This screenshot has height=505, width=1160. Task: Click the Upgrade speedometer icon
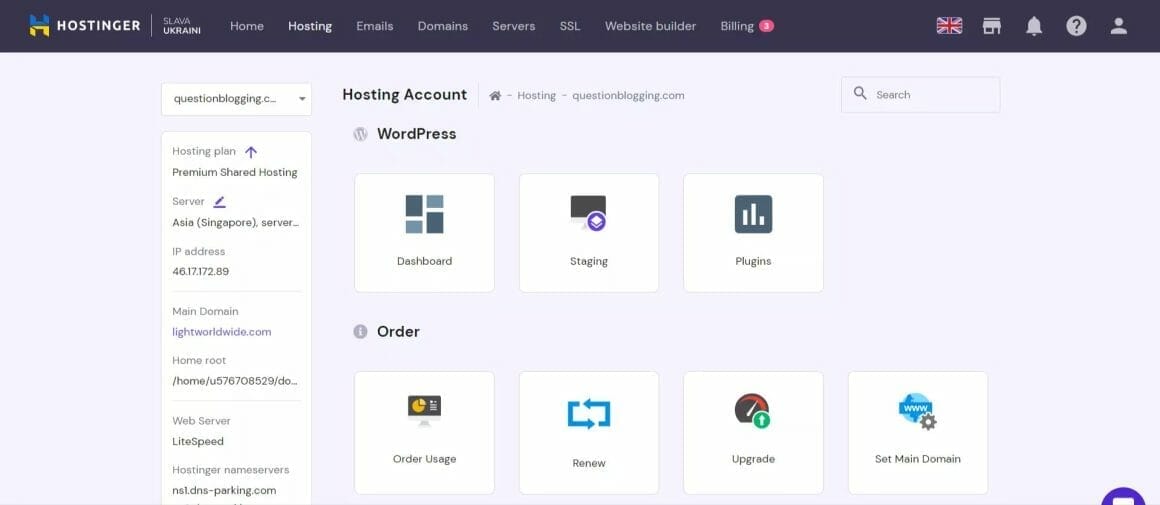[x=753, y=411]
